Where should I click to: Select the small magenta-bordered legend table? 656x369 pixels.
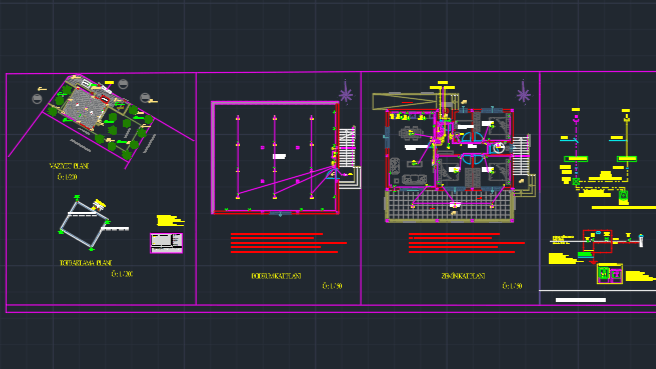(x=167, y=243)
